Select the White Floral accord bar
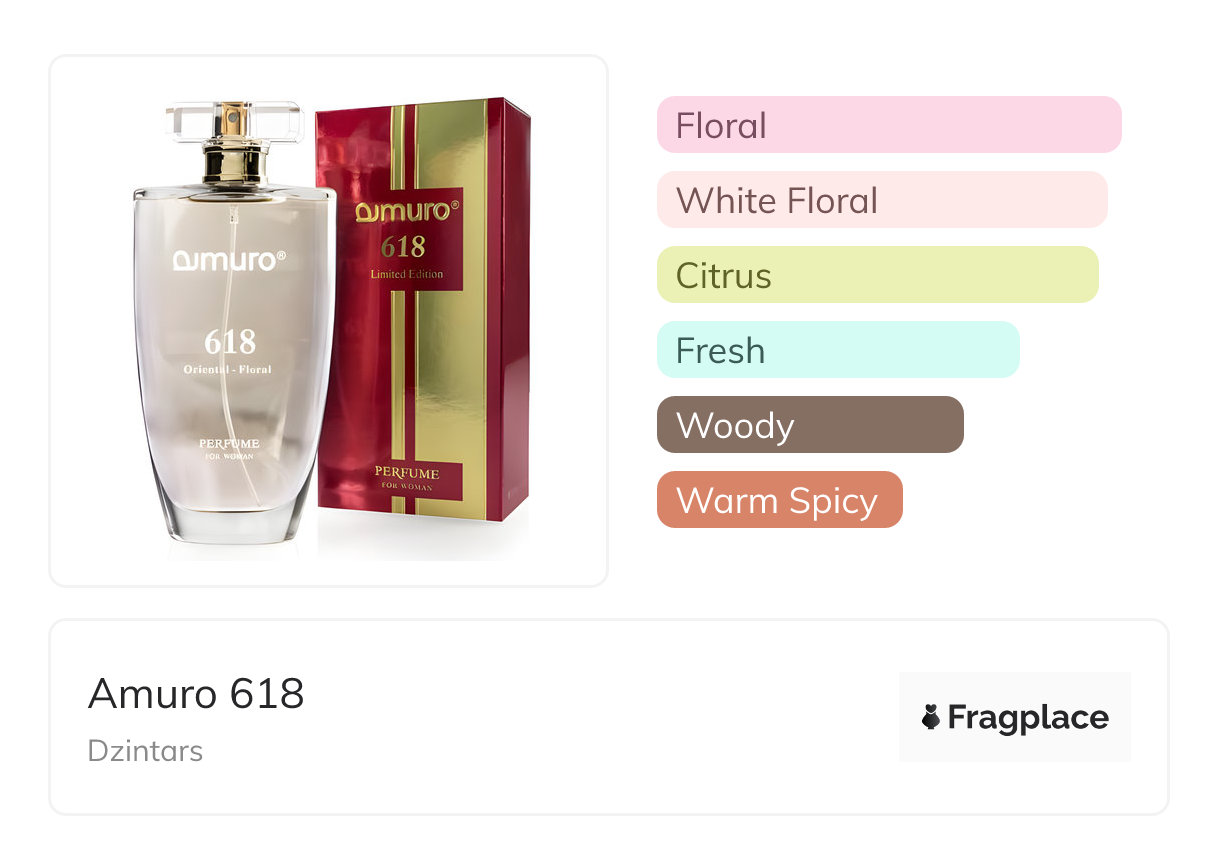Viewport: 1218px width, 864px height. tap(882, 200)
